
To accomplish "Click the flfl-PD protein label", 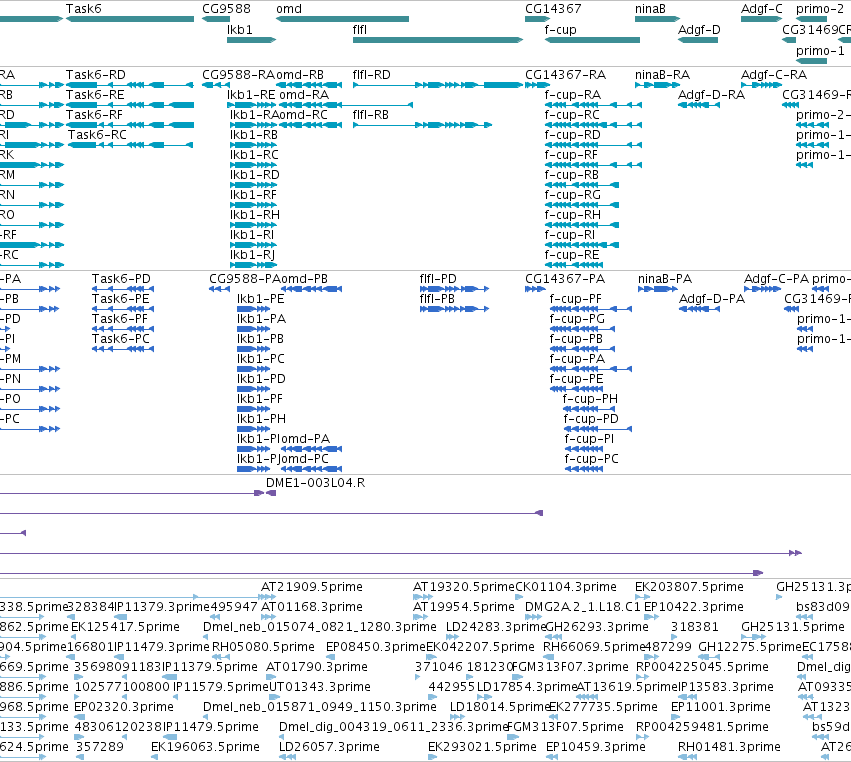I will tap(438, 279).
